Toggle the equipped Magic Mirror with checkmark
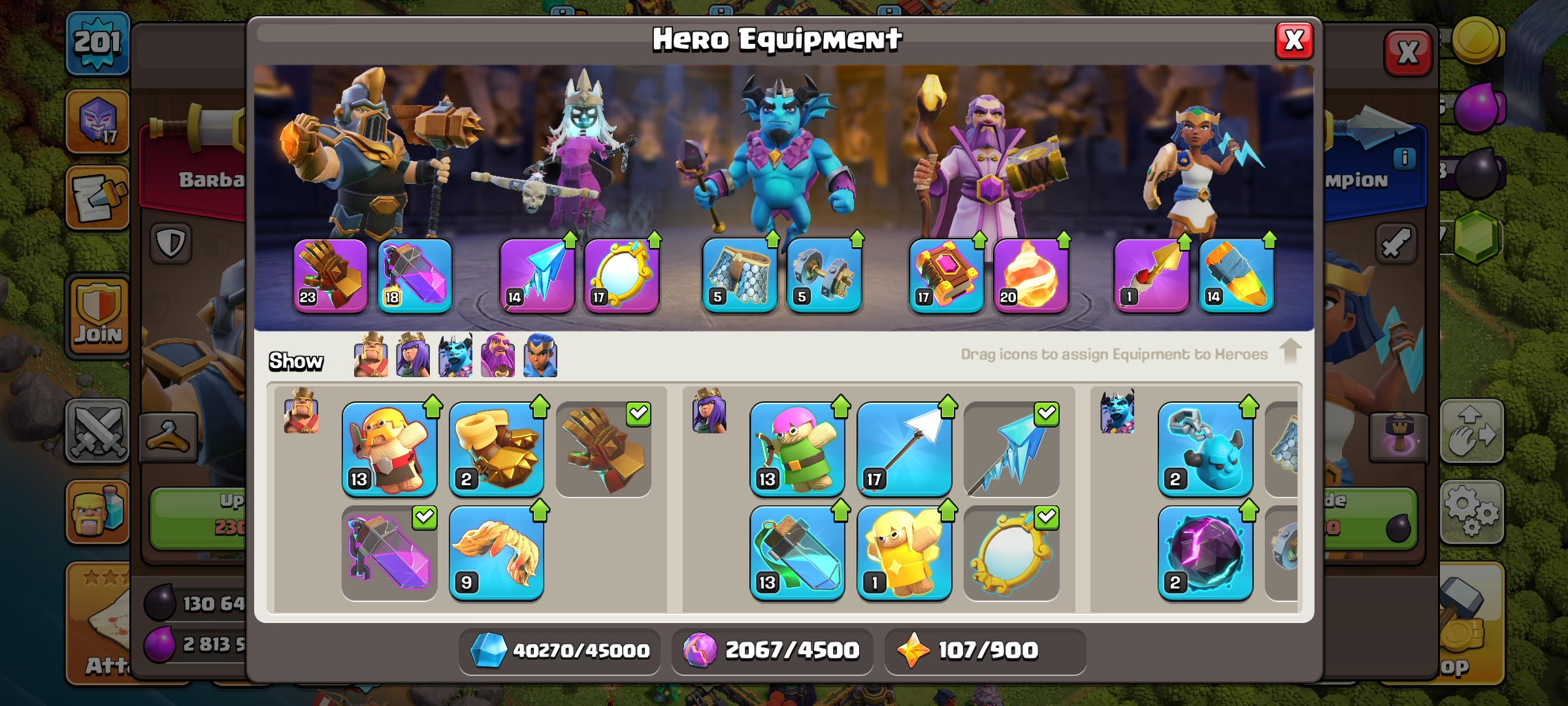The width and height of the screenshot is (1568, 706). click(1011, 553)
